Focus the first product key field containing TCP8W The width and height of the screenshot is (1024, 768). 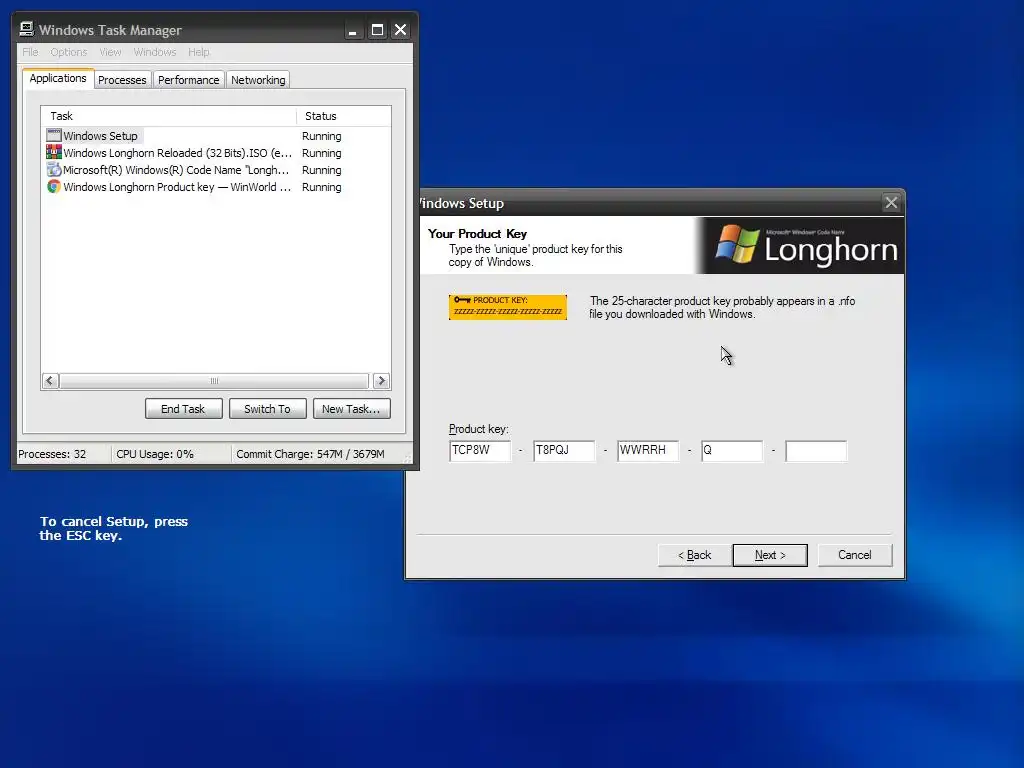coord(480,451)
